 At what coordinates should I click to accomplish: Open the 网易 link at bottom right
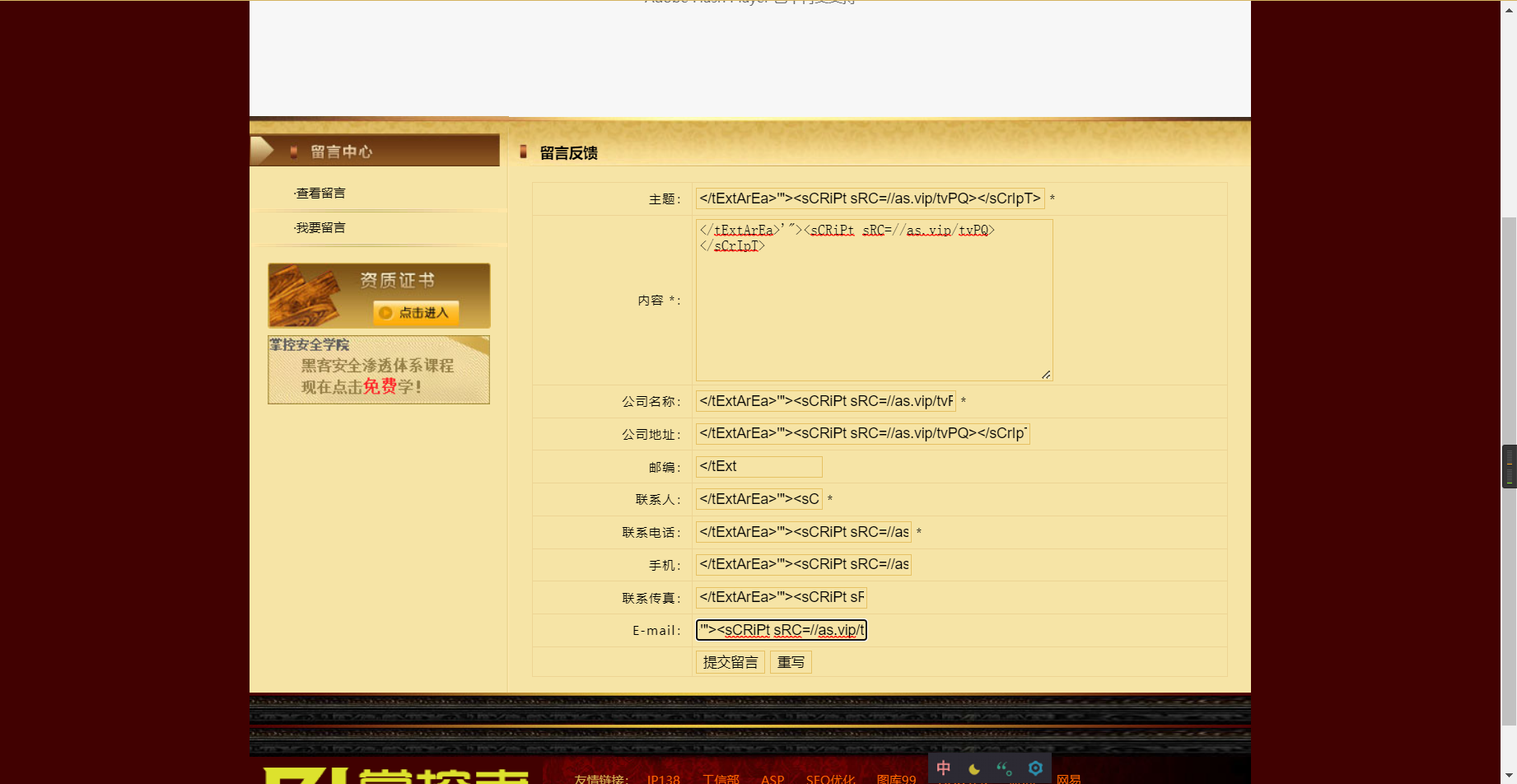1070,778
